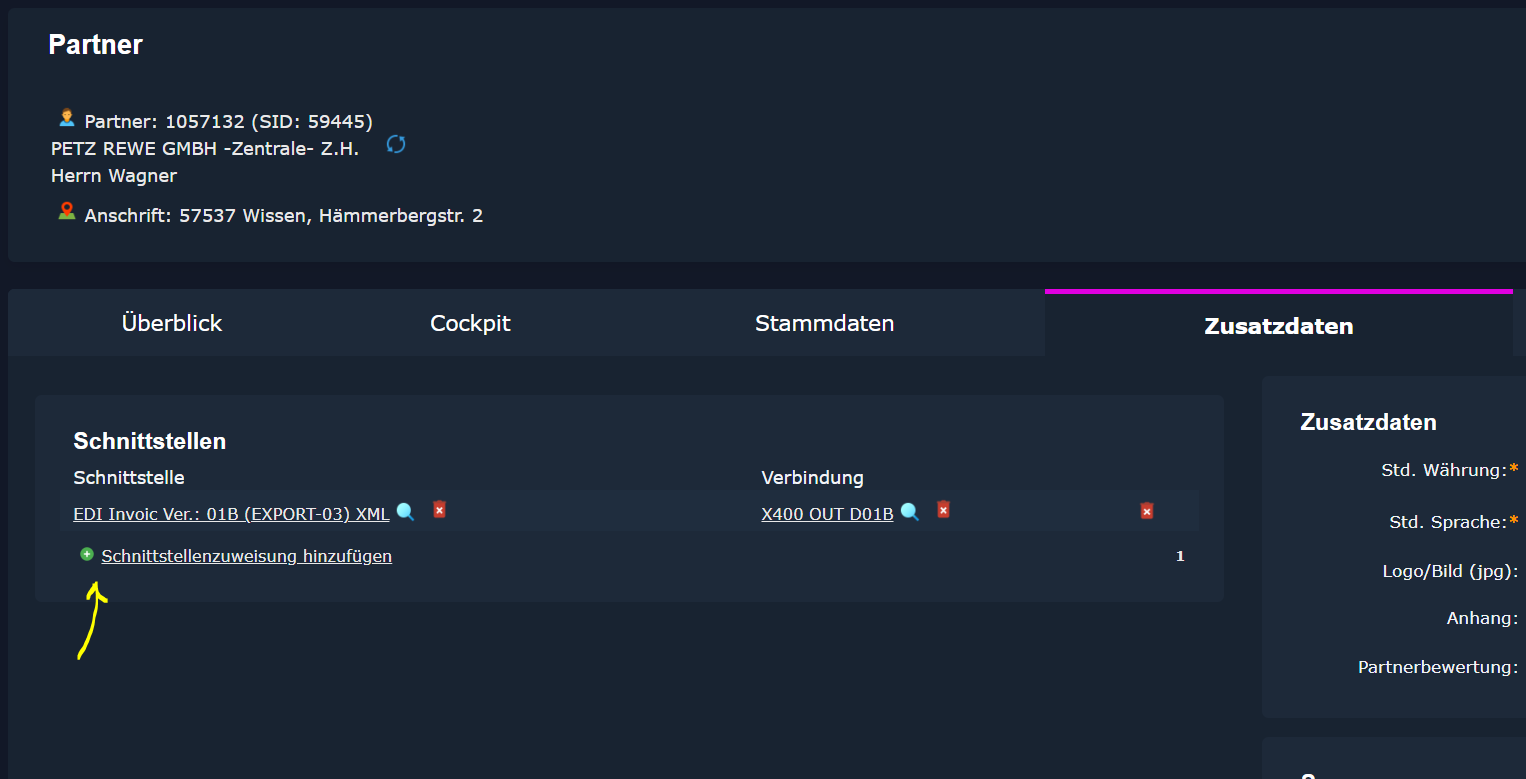Image resolution: width=1526 pixels, height=779 pixels.
Task: Click the Partnerbewertung label
Action: tap(1437, 667)
